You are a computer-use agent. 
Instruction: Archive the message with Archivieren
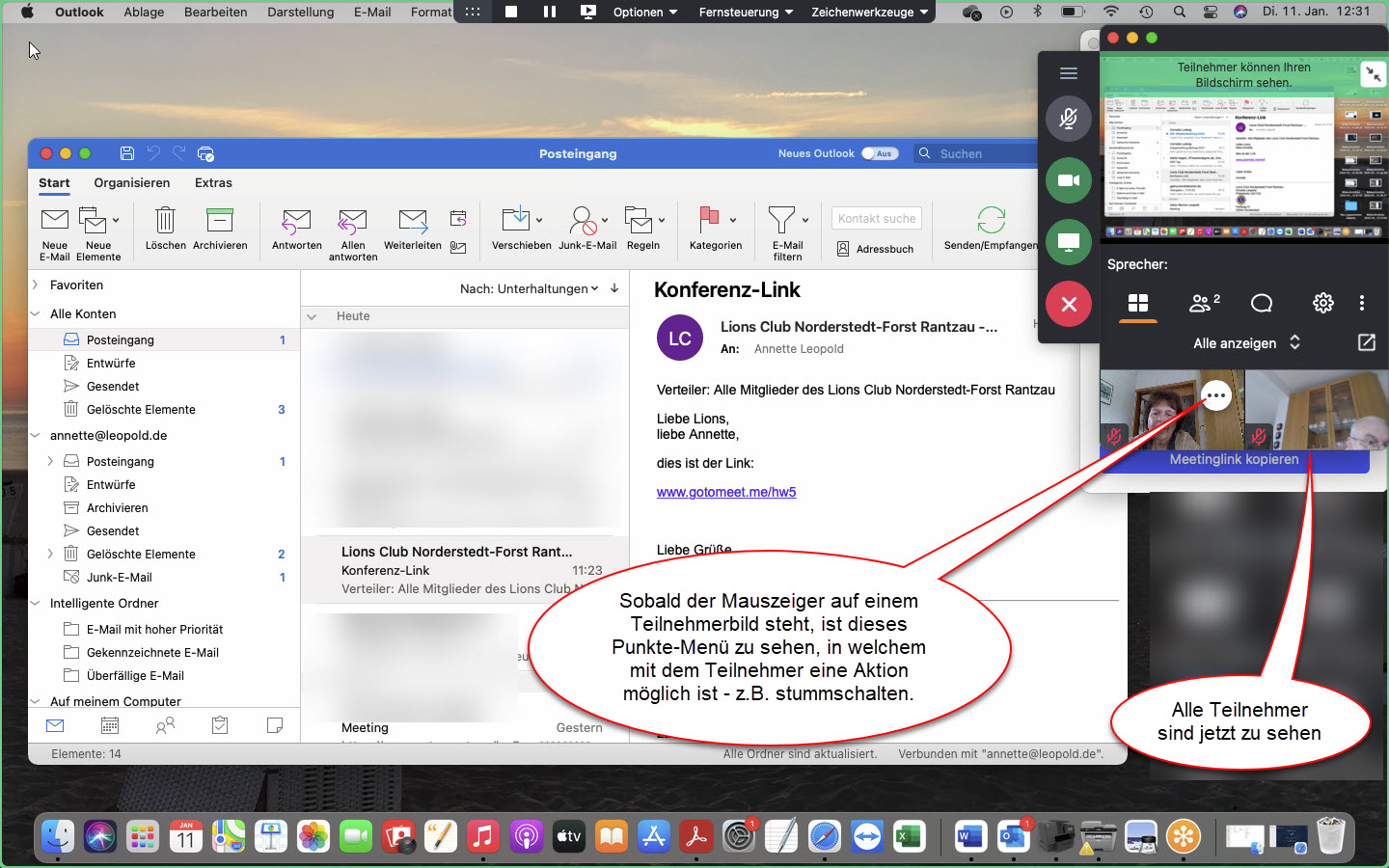pyautogui.click(x=220, y=230)
